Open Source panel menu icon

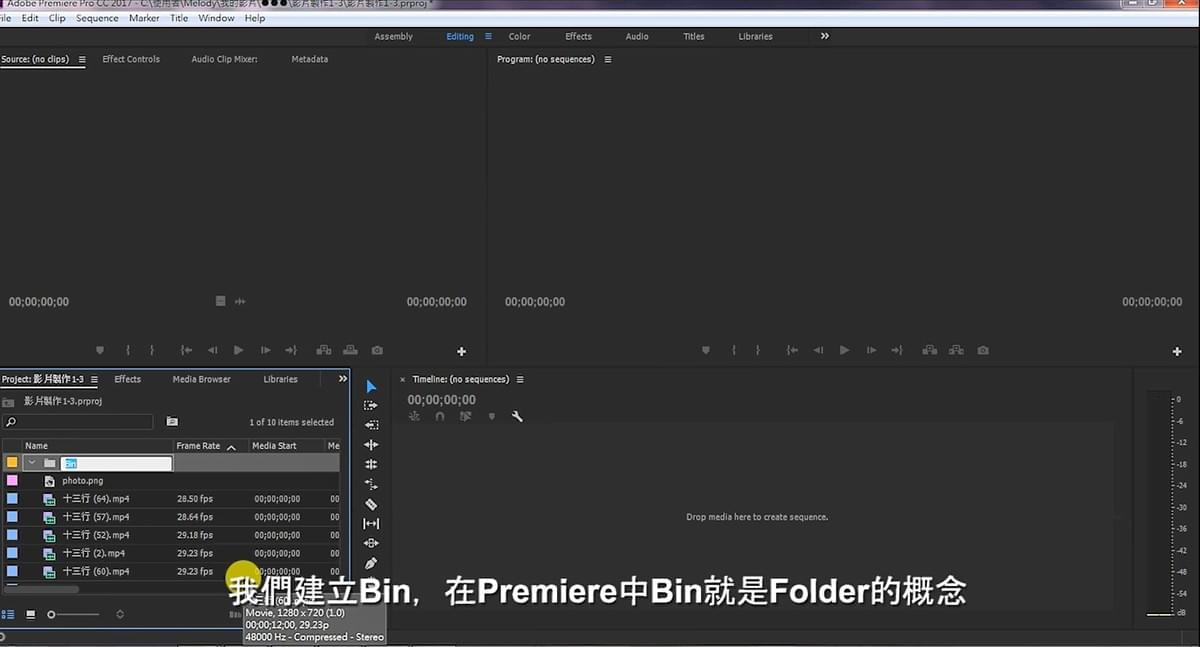82,59
